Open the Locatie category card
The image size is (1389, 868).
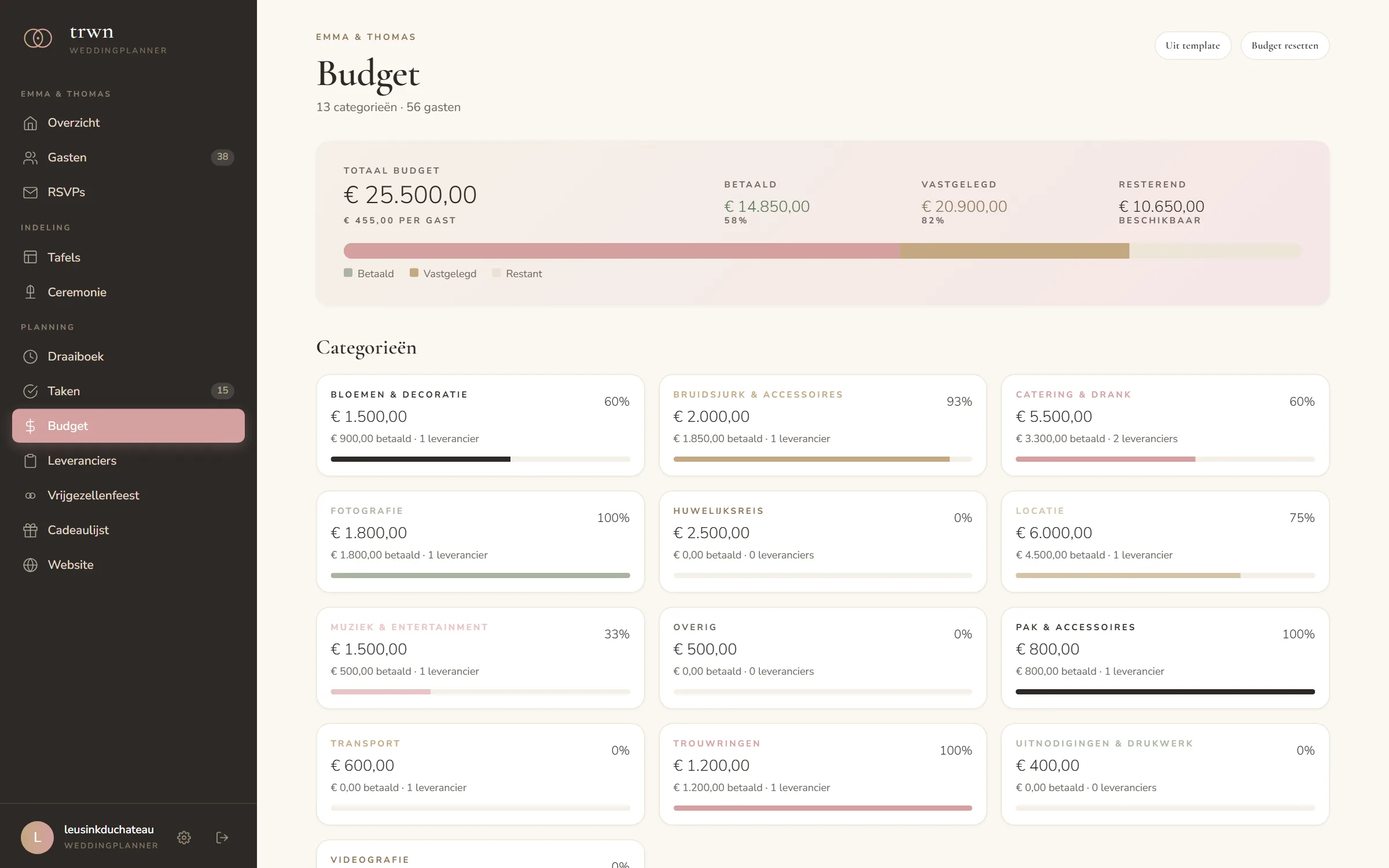coord(1165,542)
